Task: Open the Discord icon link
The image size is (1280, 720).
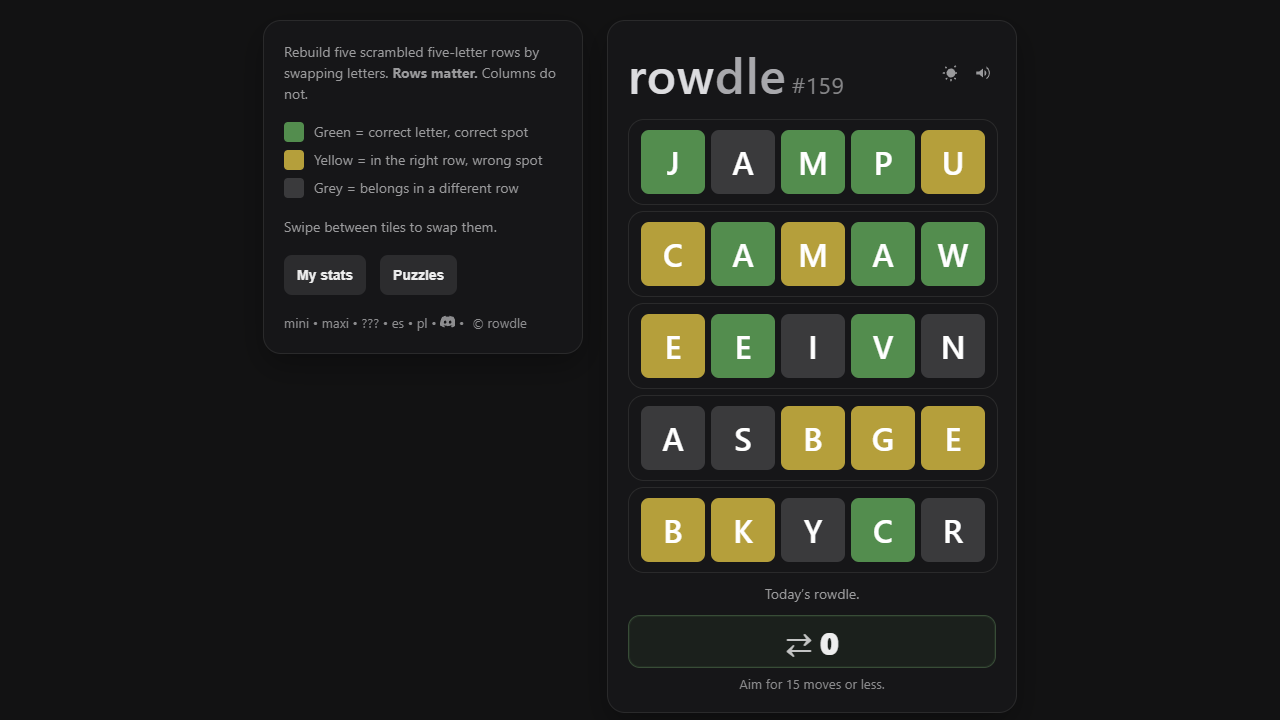Action: click(x=448, y=322)
